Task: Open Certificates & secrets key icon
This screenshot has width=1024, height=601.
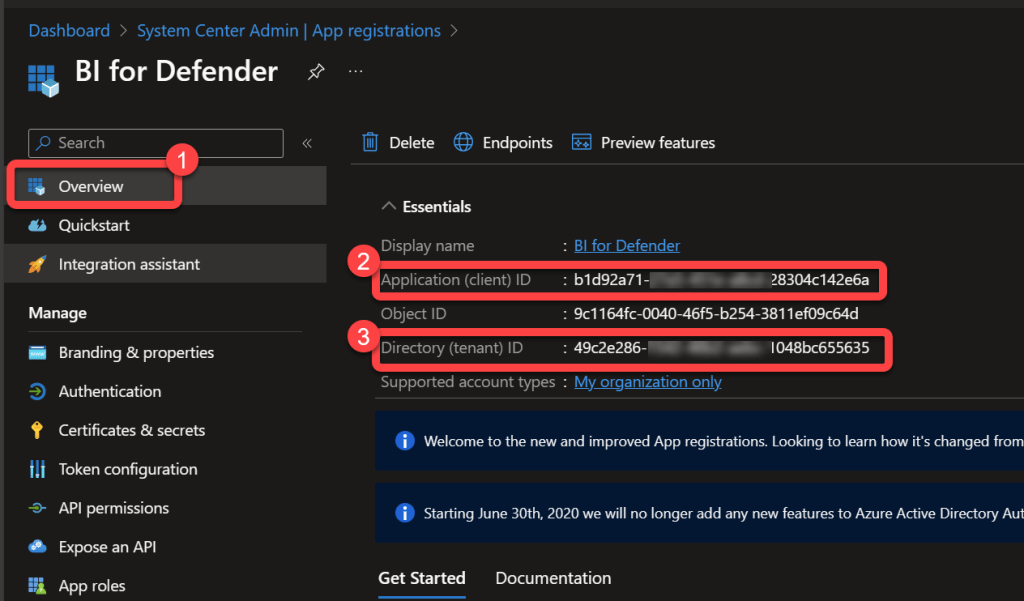Action: (x=38, y=431)
